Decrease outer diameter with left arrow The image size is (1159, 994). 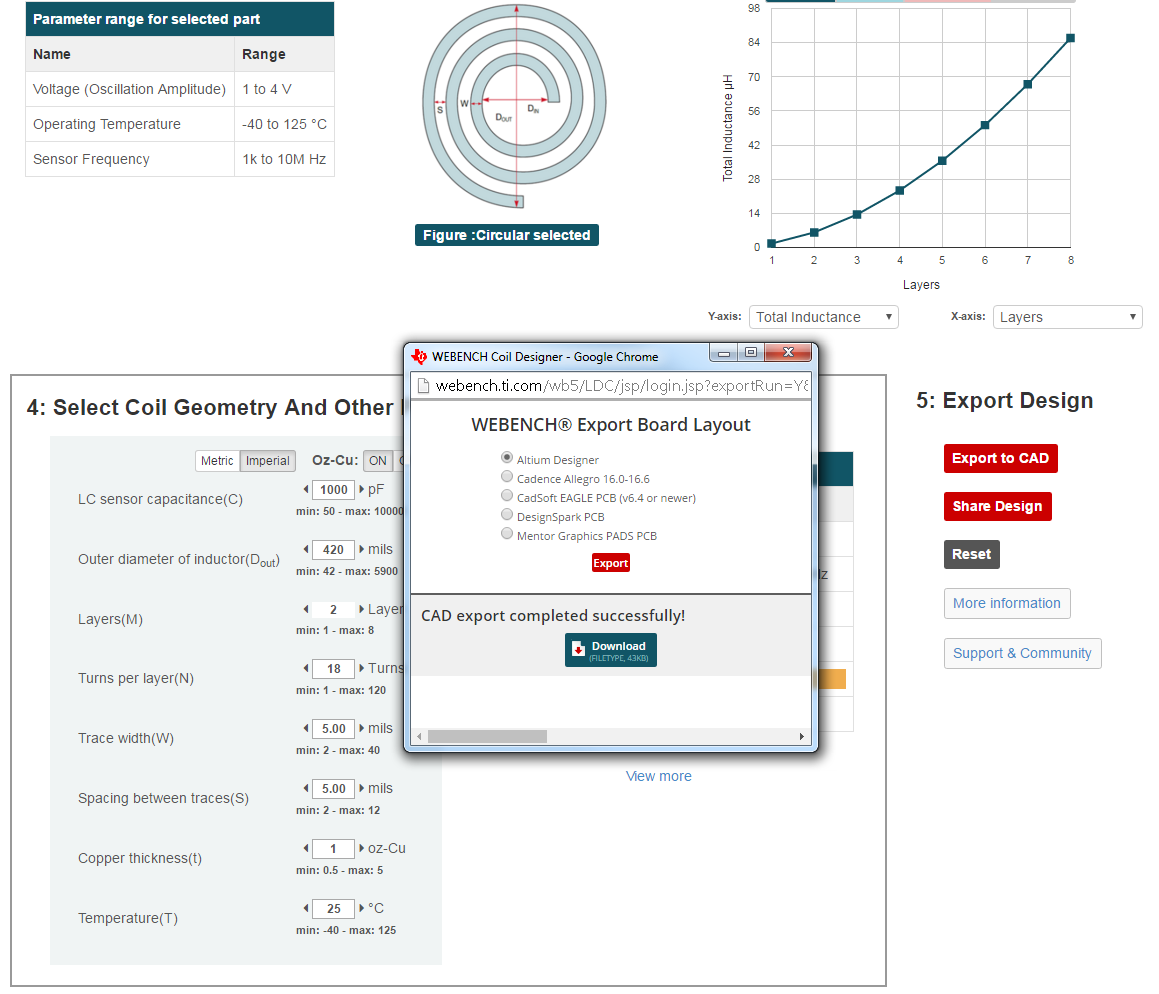pyautogui.click(x=306, y=549)
